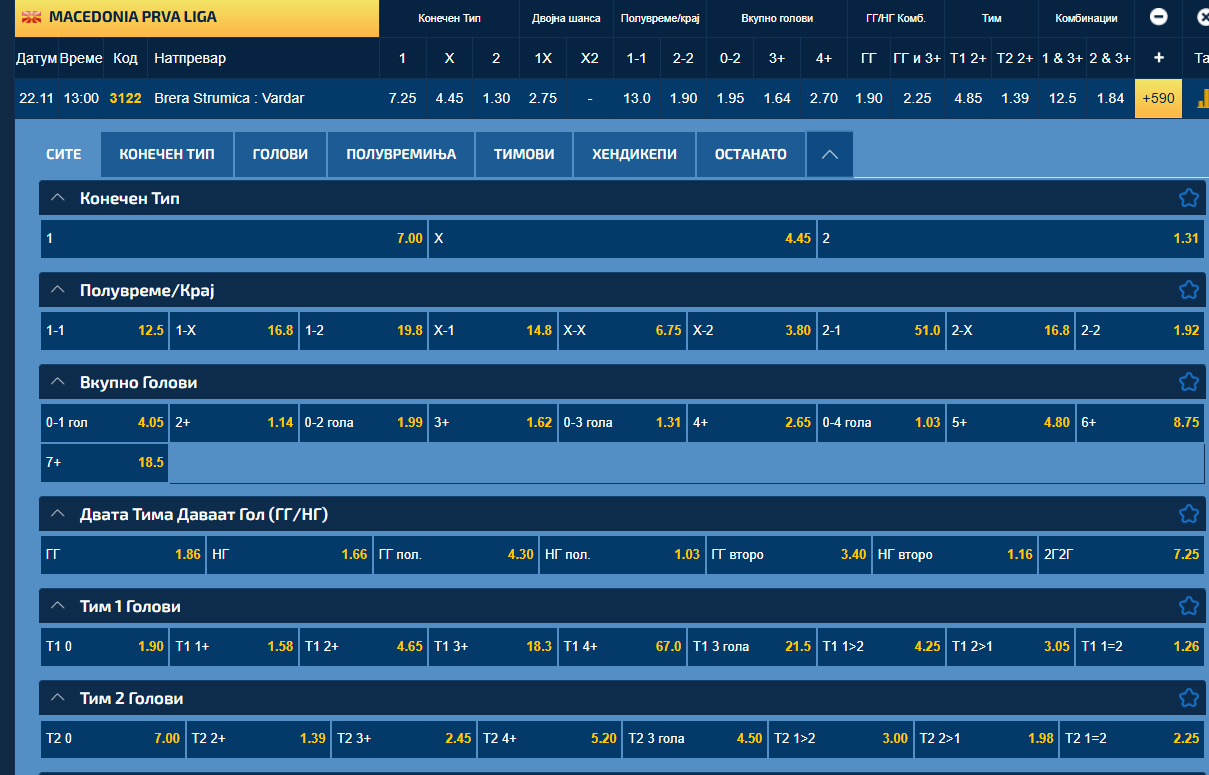The height and width of the screenshot is (775, 1209).
Task: Click the minus circle icon in header
Action: point(1158,17)
